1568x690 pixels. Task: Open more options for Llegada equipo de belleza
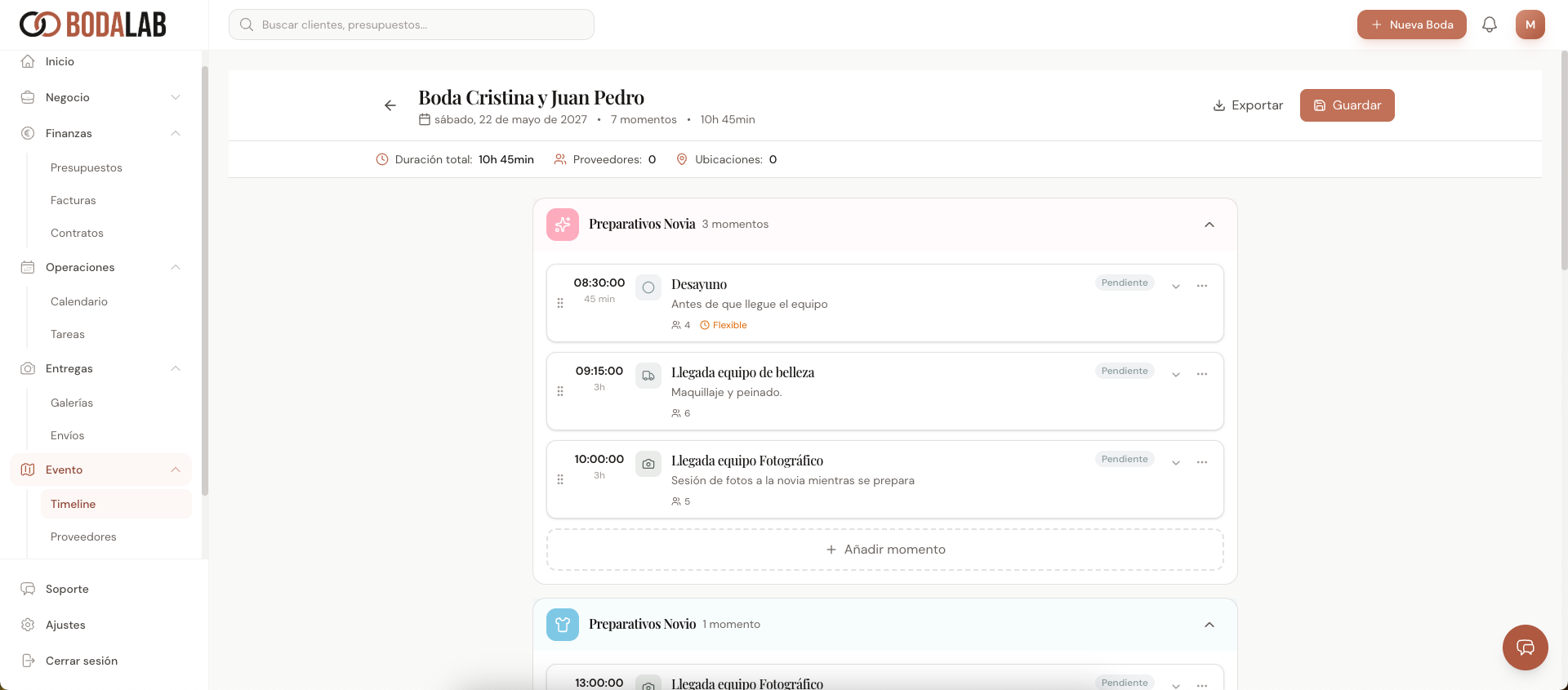(x=1202, y=374)
